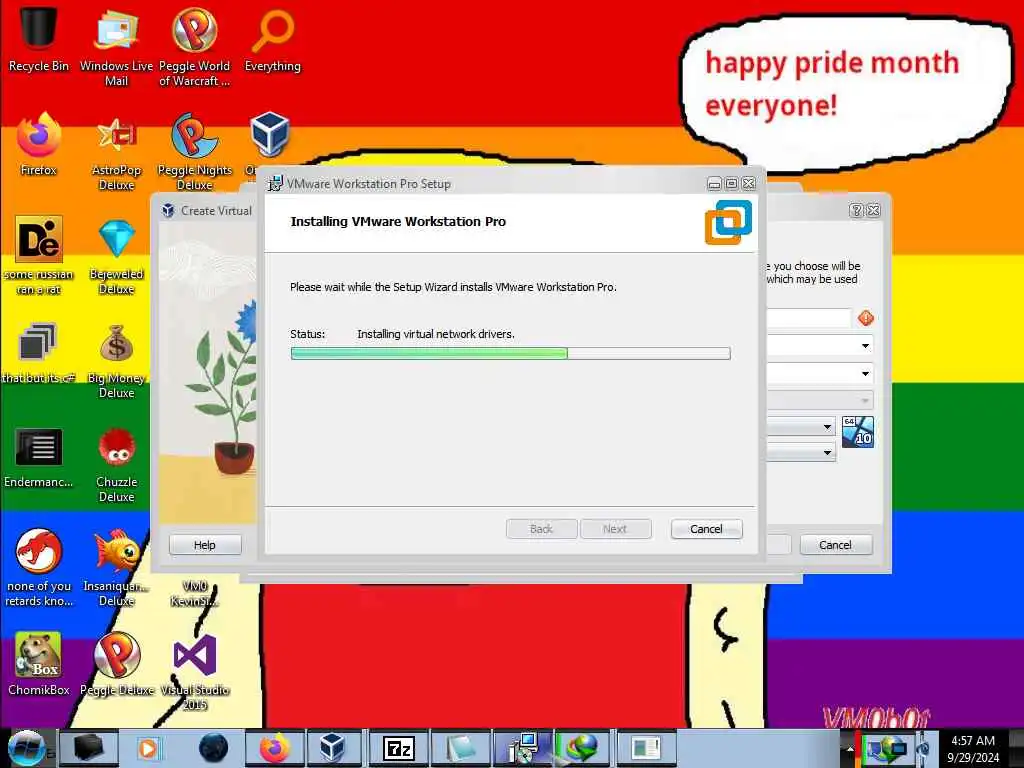Launch Insaniquarium Deluxe shortcut

click(116, 567)
